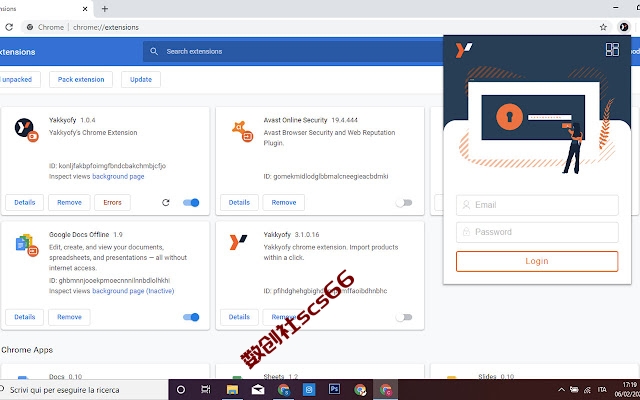Remove Google Docs Offline extension

coord(69,317)
